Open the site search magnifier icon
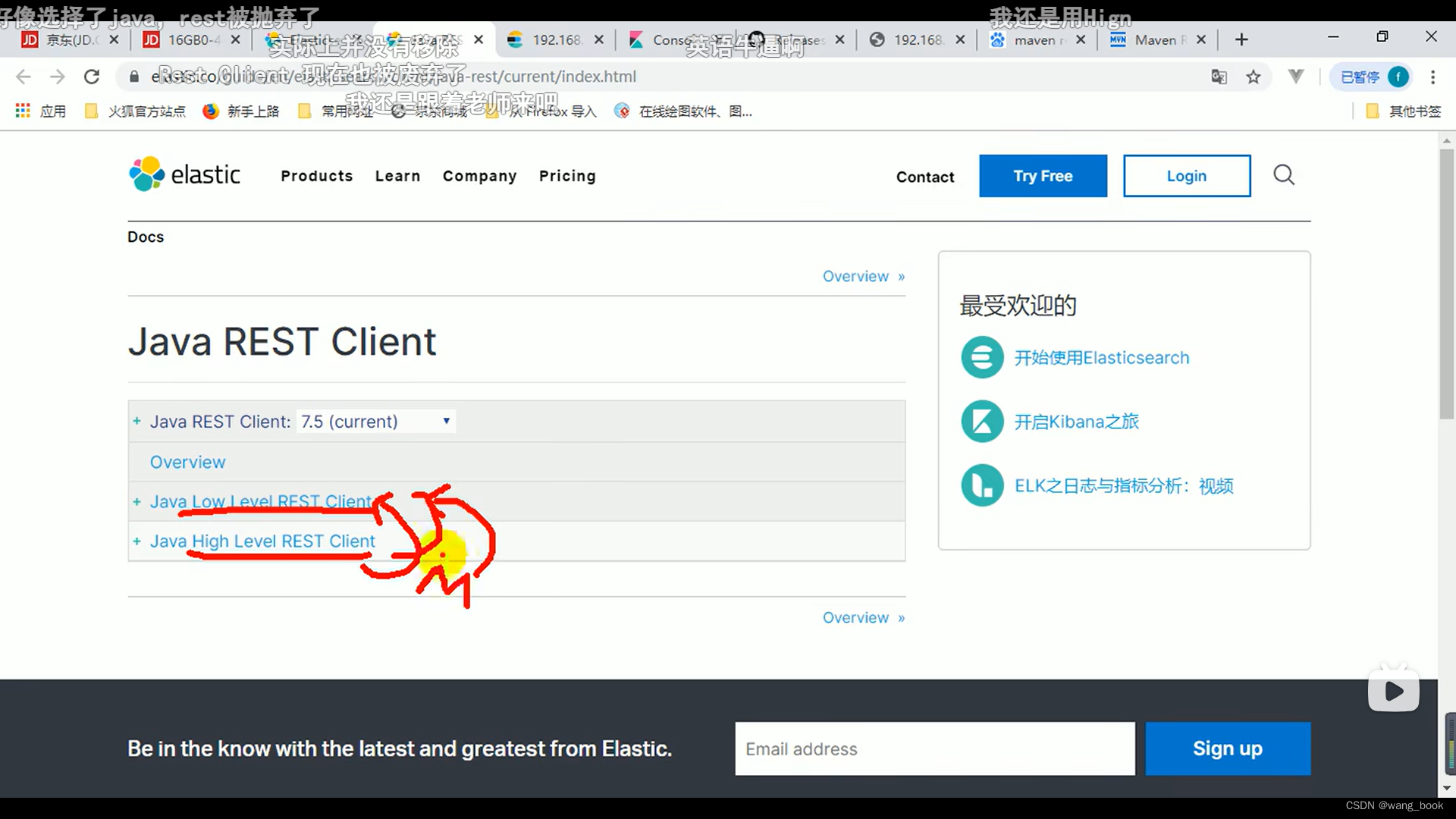Image resolution: width=1456 pixels, height=819 pixels. click(1284, 175)
